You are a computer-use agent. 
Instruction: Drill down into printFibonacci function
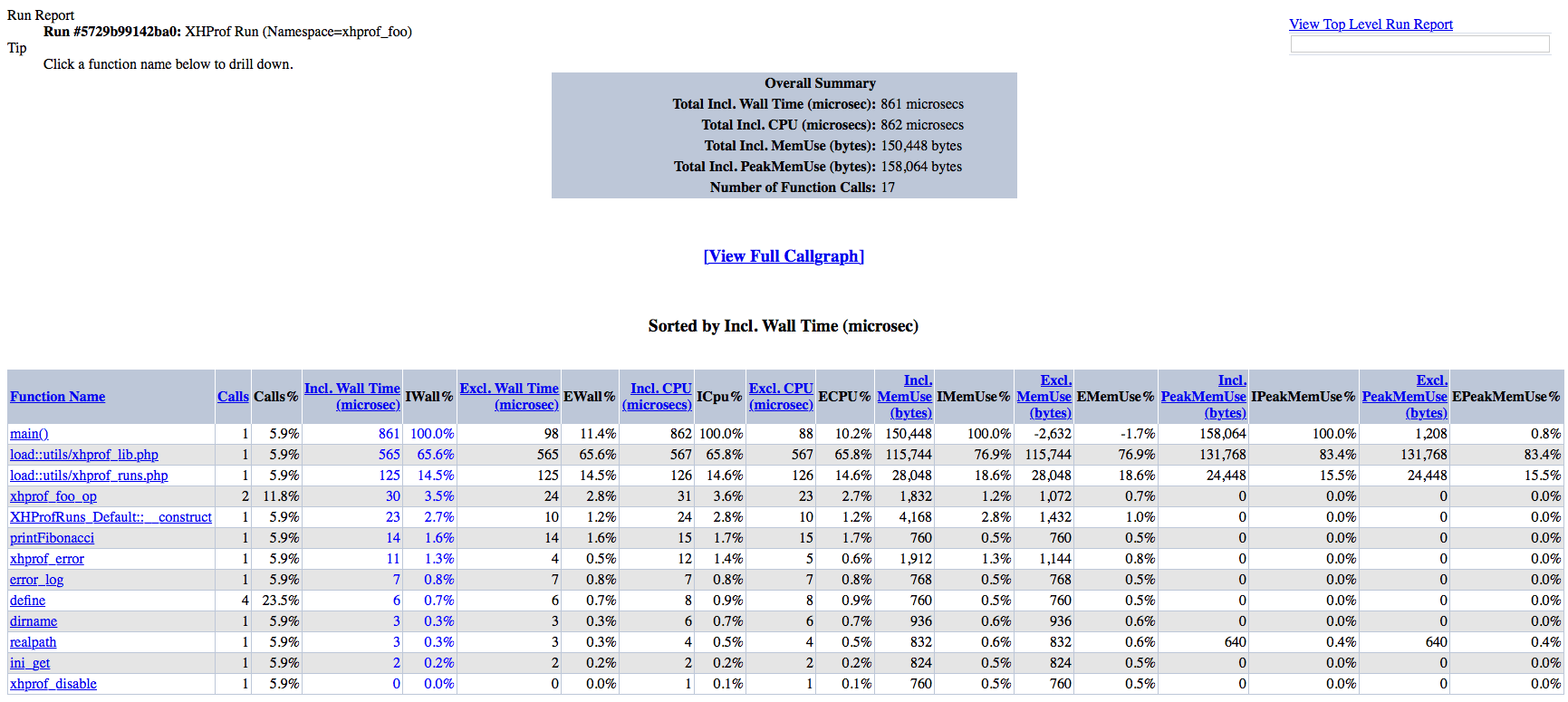point(52,538)
